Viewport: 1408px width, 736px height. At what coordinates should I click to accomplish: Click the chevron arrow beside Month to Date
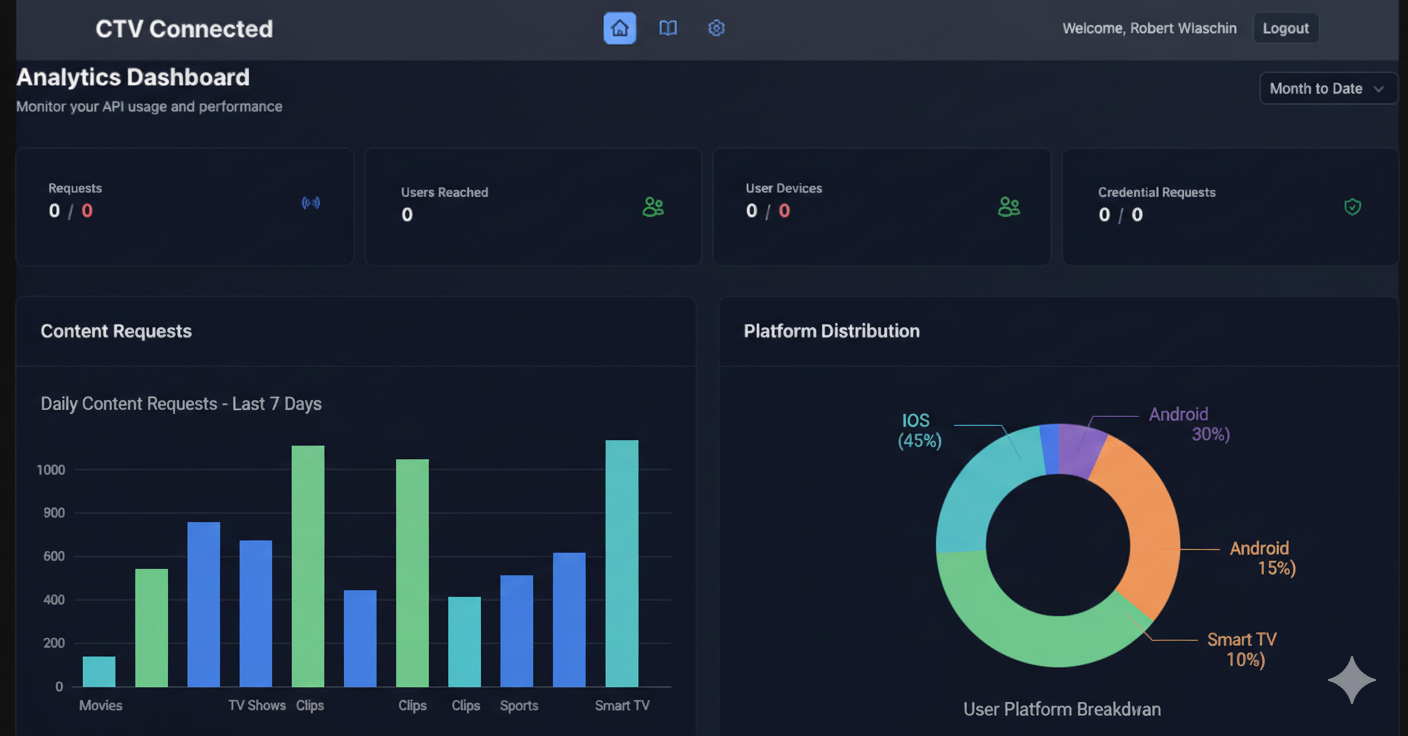(x=1379, y=89)
